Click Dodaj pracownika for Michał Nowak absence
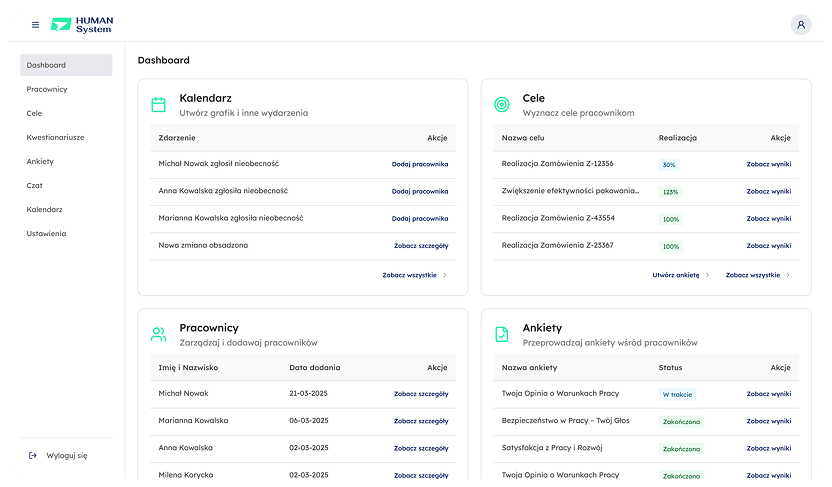The height and width of the screenshot is (487, 832). (x=420, y=164)
